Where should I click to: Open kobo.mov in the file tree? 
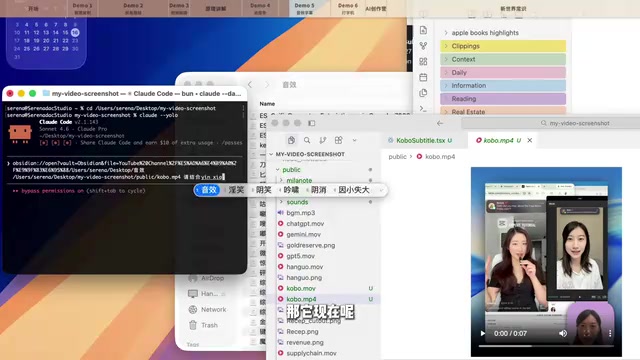pos(301,288)
